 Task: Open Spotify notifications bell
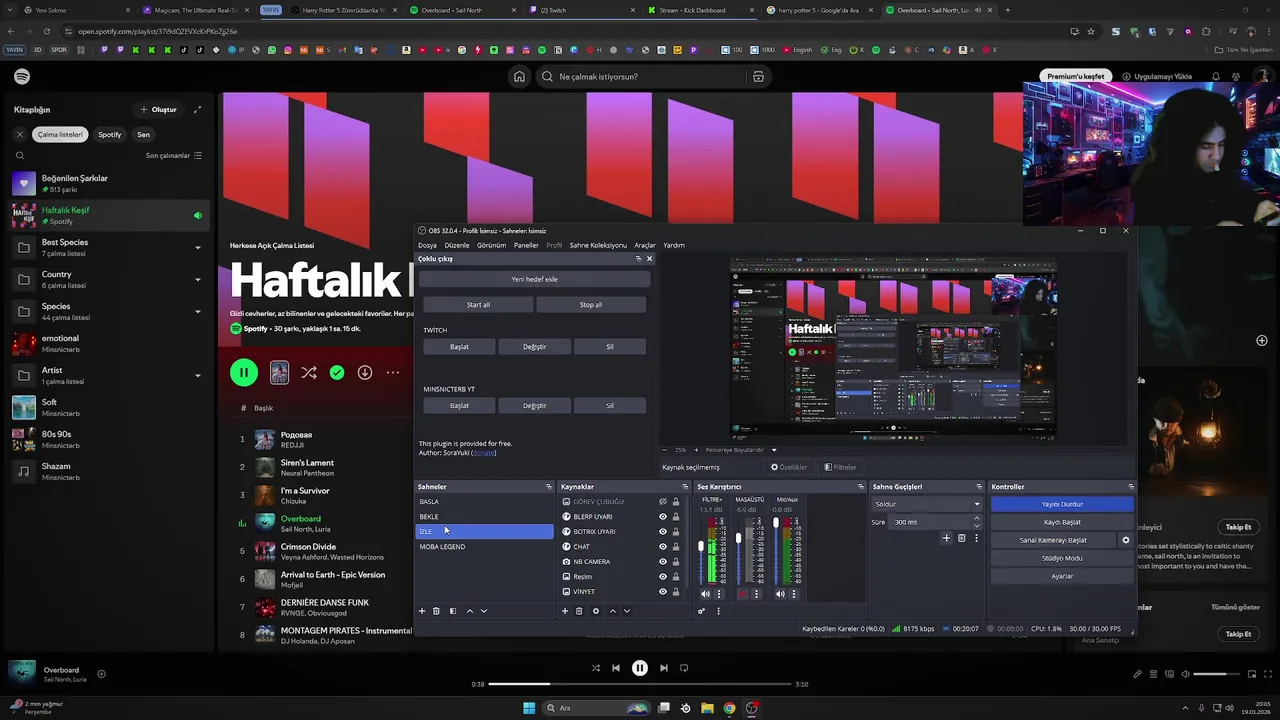[1216, 77]
